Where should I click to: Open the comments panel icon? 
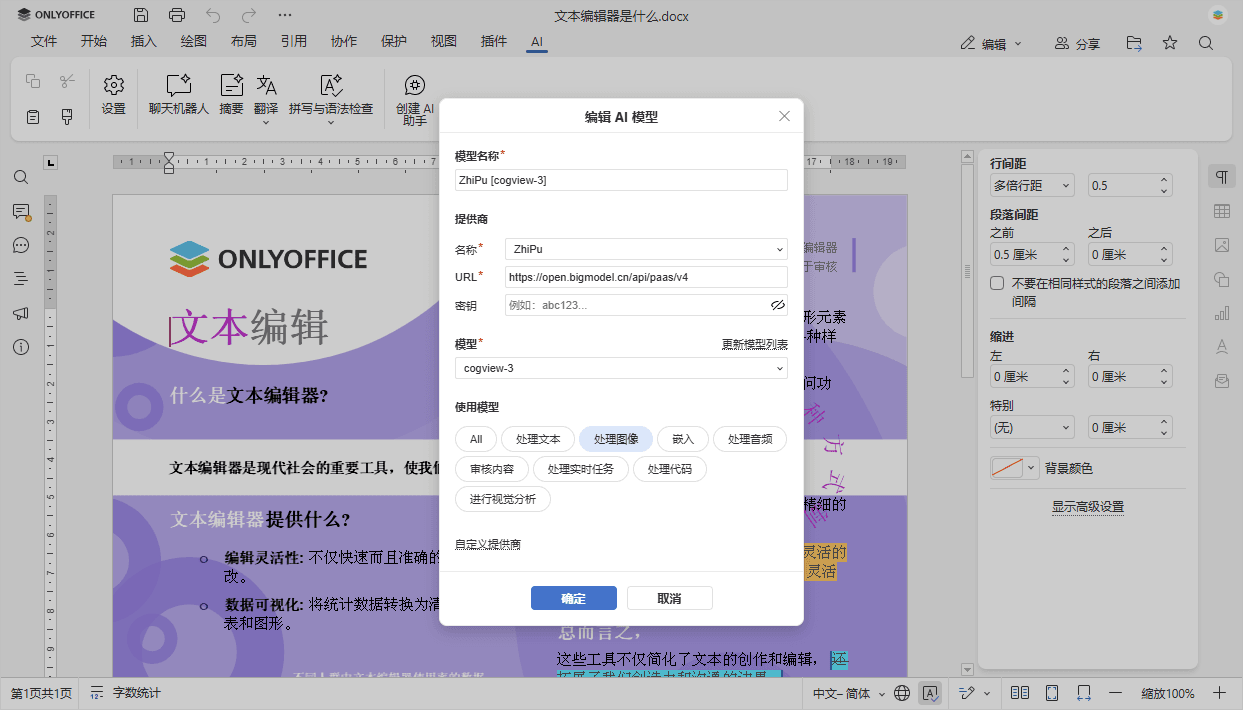point(21,211)
